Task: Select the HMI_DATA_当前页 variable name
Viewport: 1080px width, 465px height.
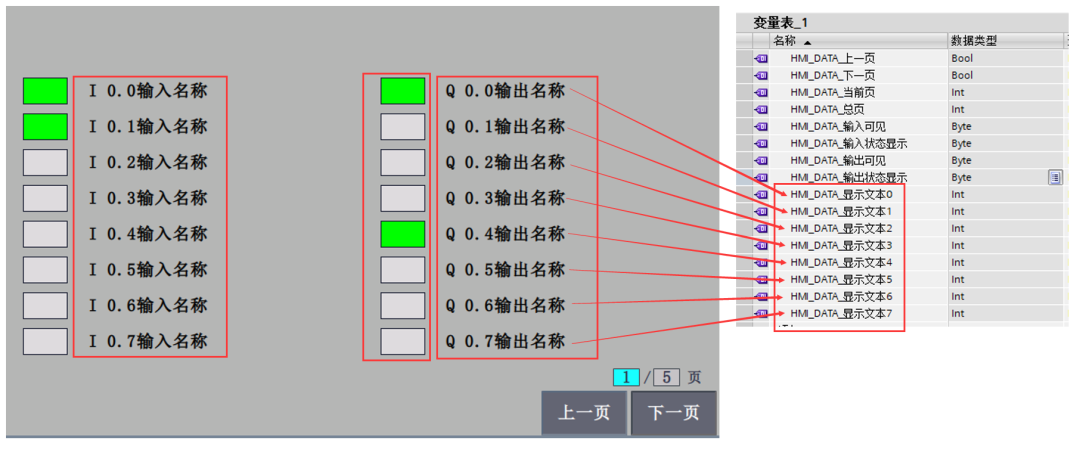Action: 832,92
